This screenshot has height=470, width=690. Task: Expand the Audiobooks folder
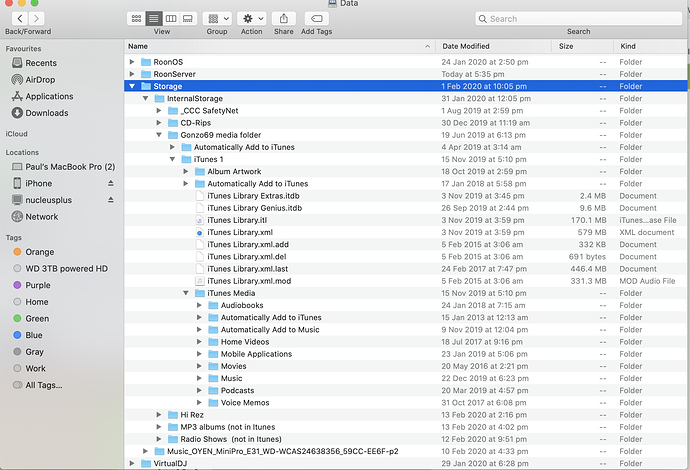click(x=199, y=305)
